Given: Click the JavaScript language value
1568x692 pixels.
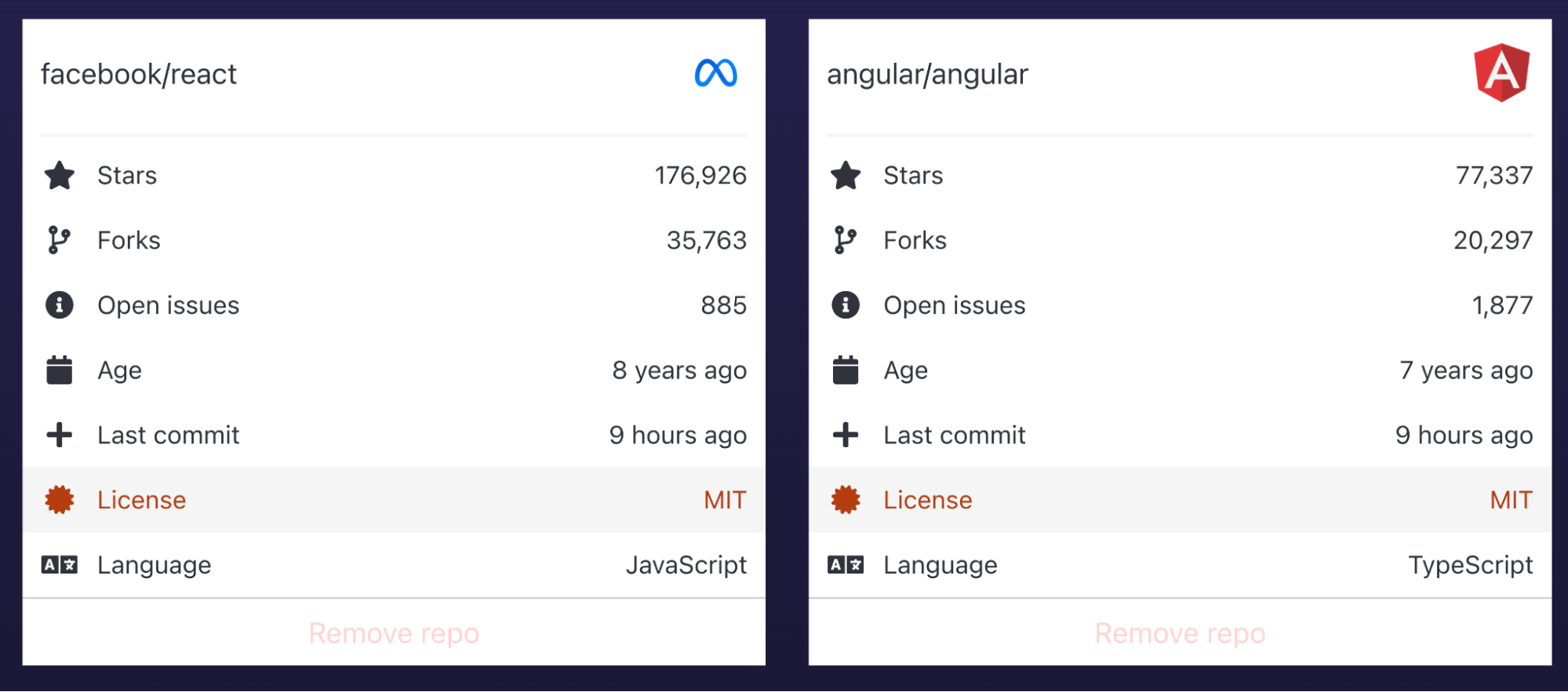Looking at the screenshot, I should click(x=686, y=565).
